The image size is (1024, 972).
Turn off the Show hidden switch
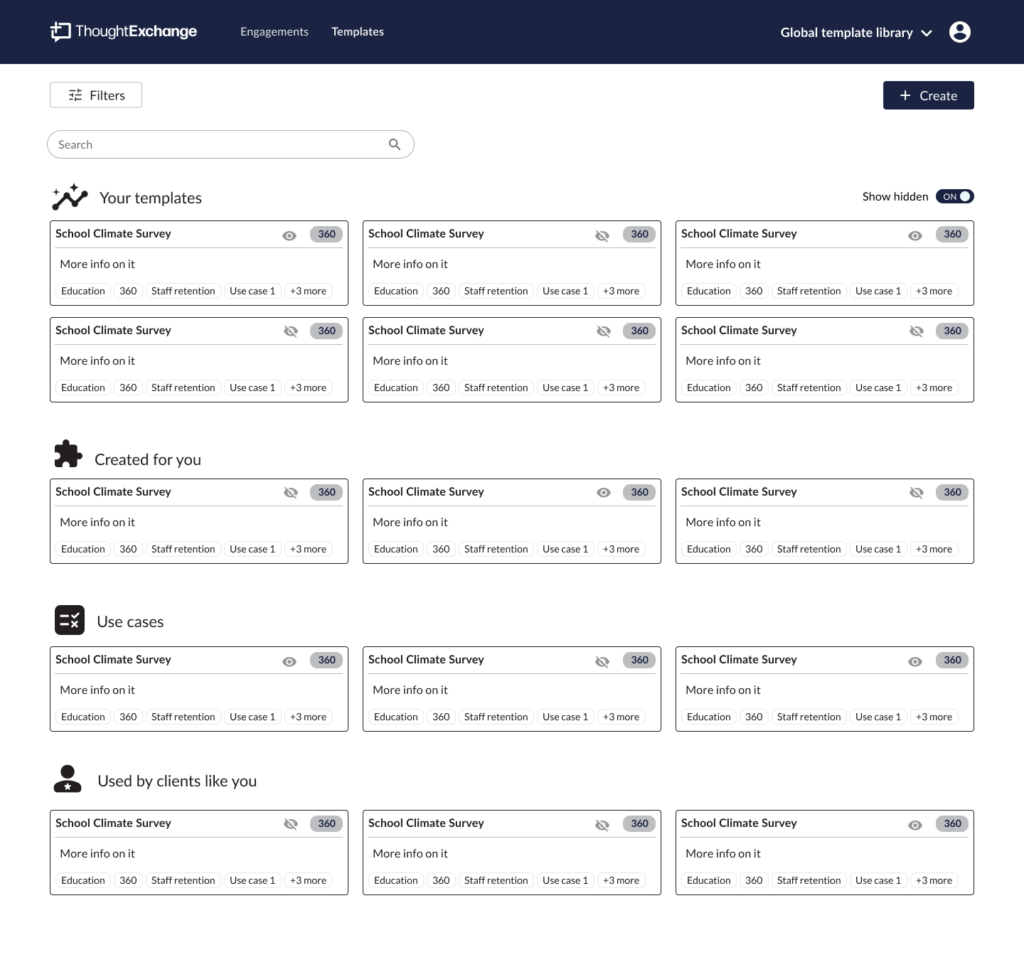coord(954,197)
